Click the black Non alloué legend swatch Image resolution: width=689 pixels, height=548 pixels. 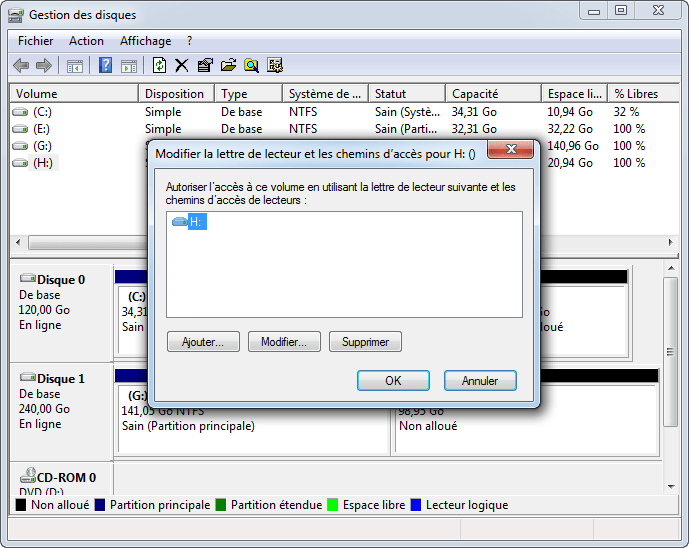[x=21, y=505]
